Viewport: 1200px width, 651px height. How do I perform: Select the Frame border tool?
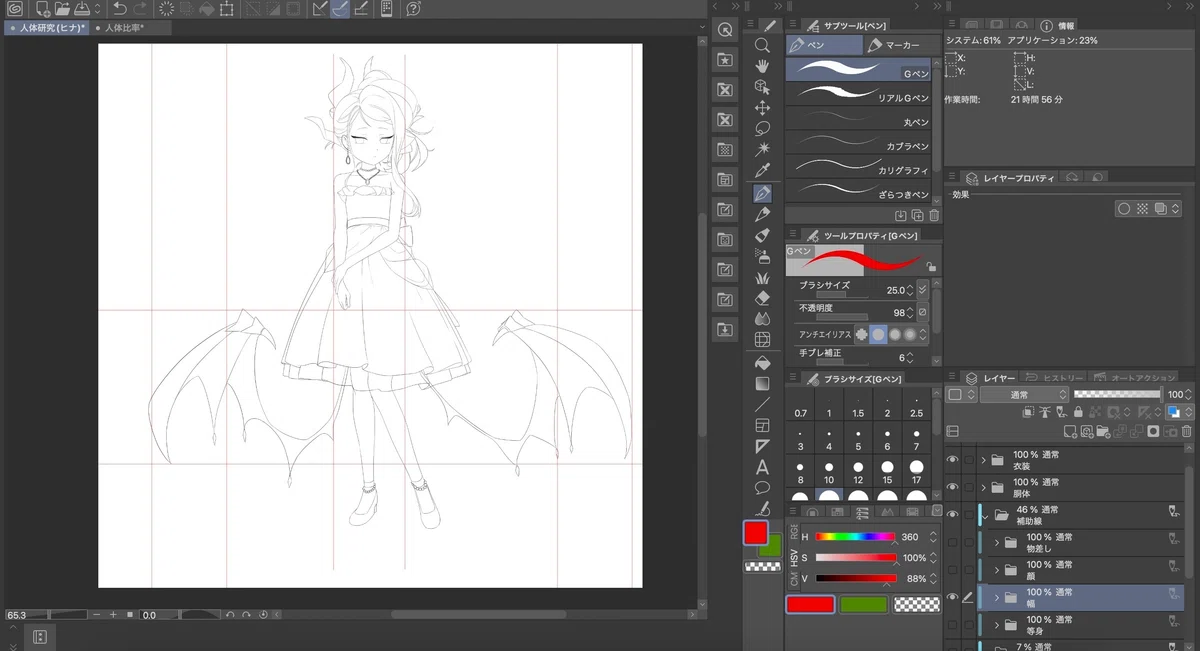[762, 425]
